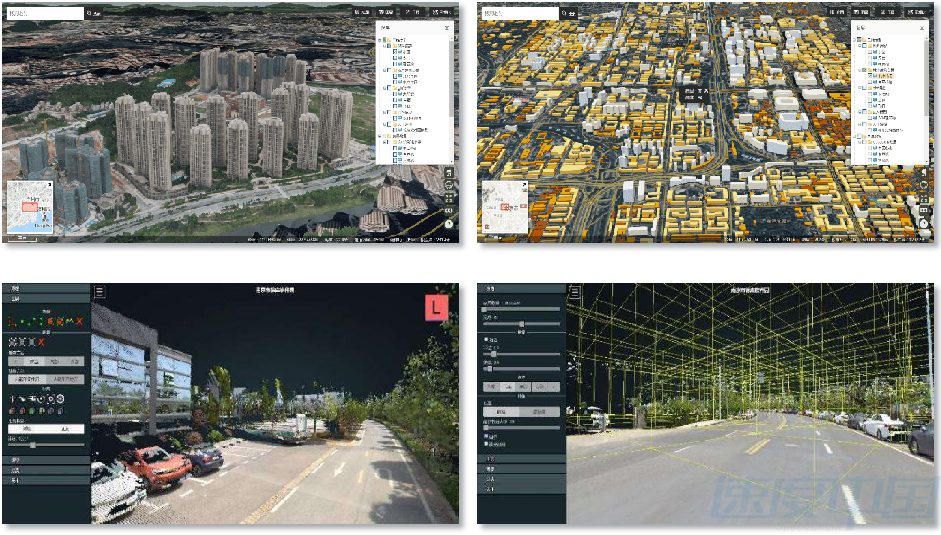Click the search magnifier icon in the high-rise map view
The image size is (941, 535).
88,14
